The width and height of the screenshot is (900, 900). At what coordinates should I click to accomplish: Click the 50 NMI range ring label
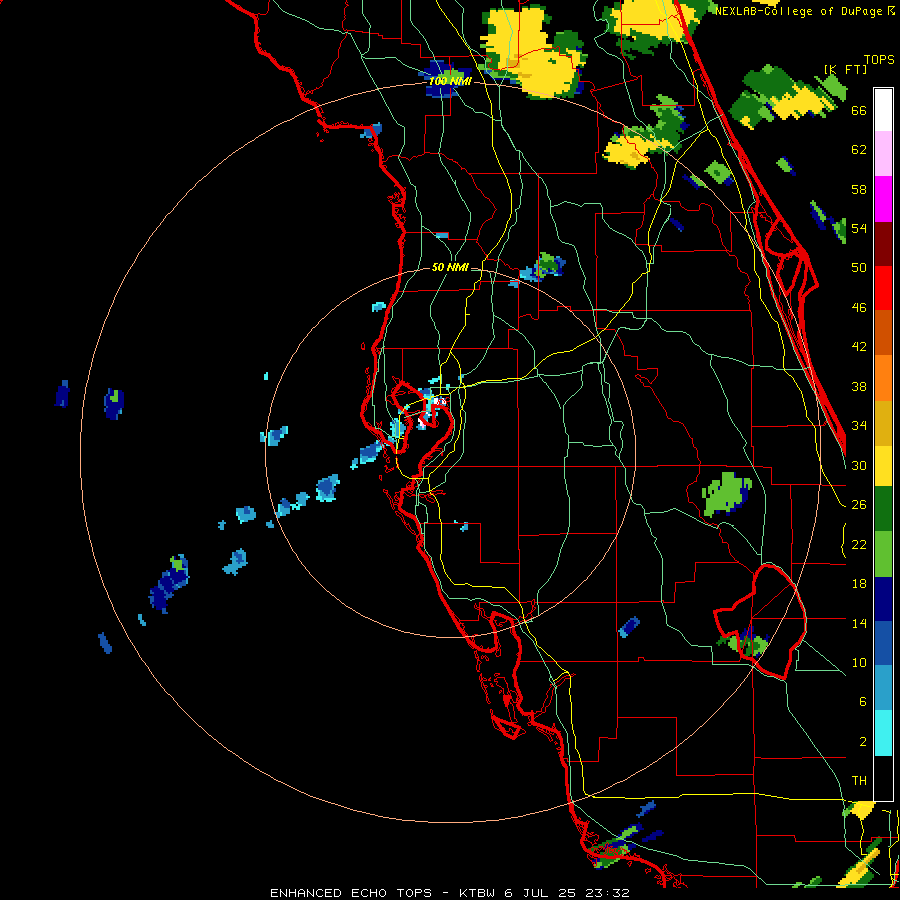450,267
